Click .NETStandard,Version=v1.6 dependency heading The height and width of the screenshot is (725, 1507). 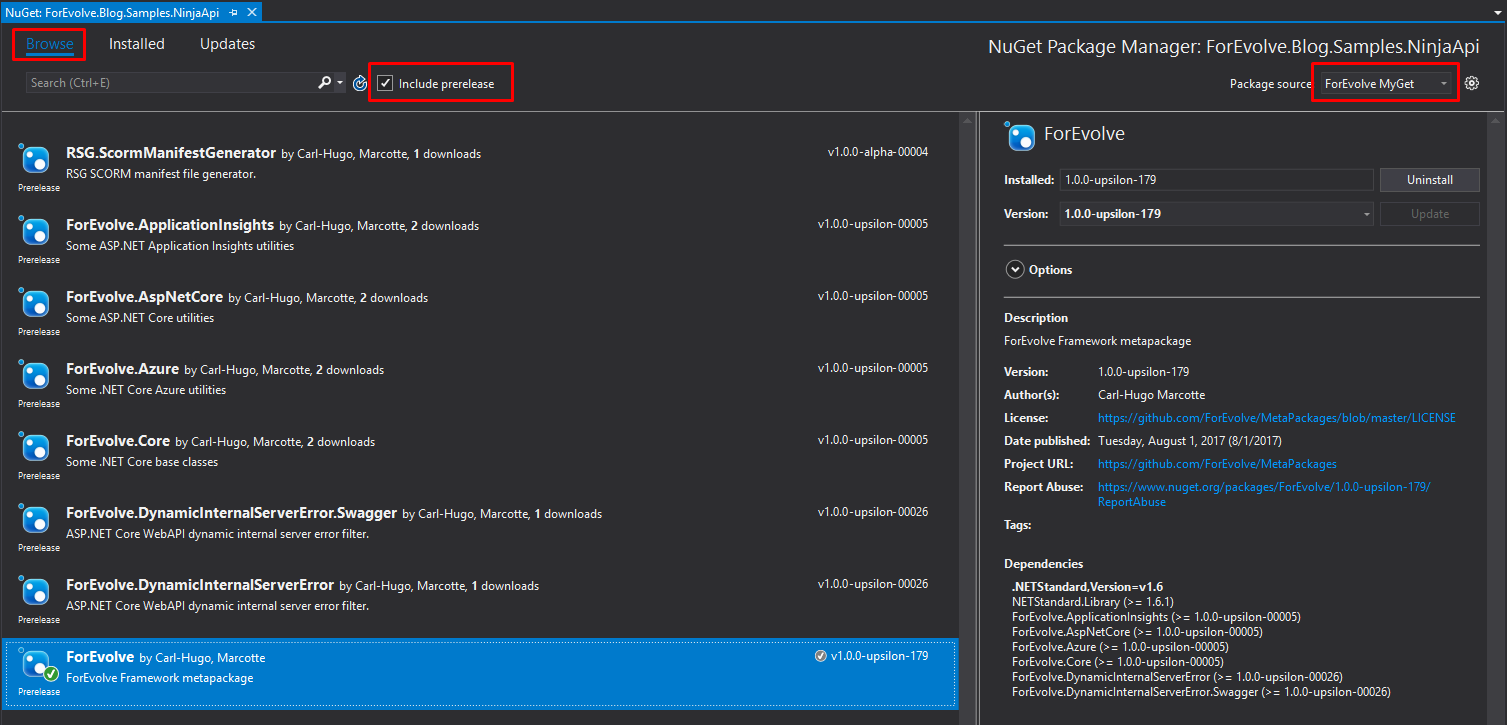[1087, 587]
